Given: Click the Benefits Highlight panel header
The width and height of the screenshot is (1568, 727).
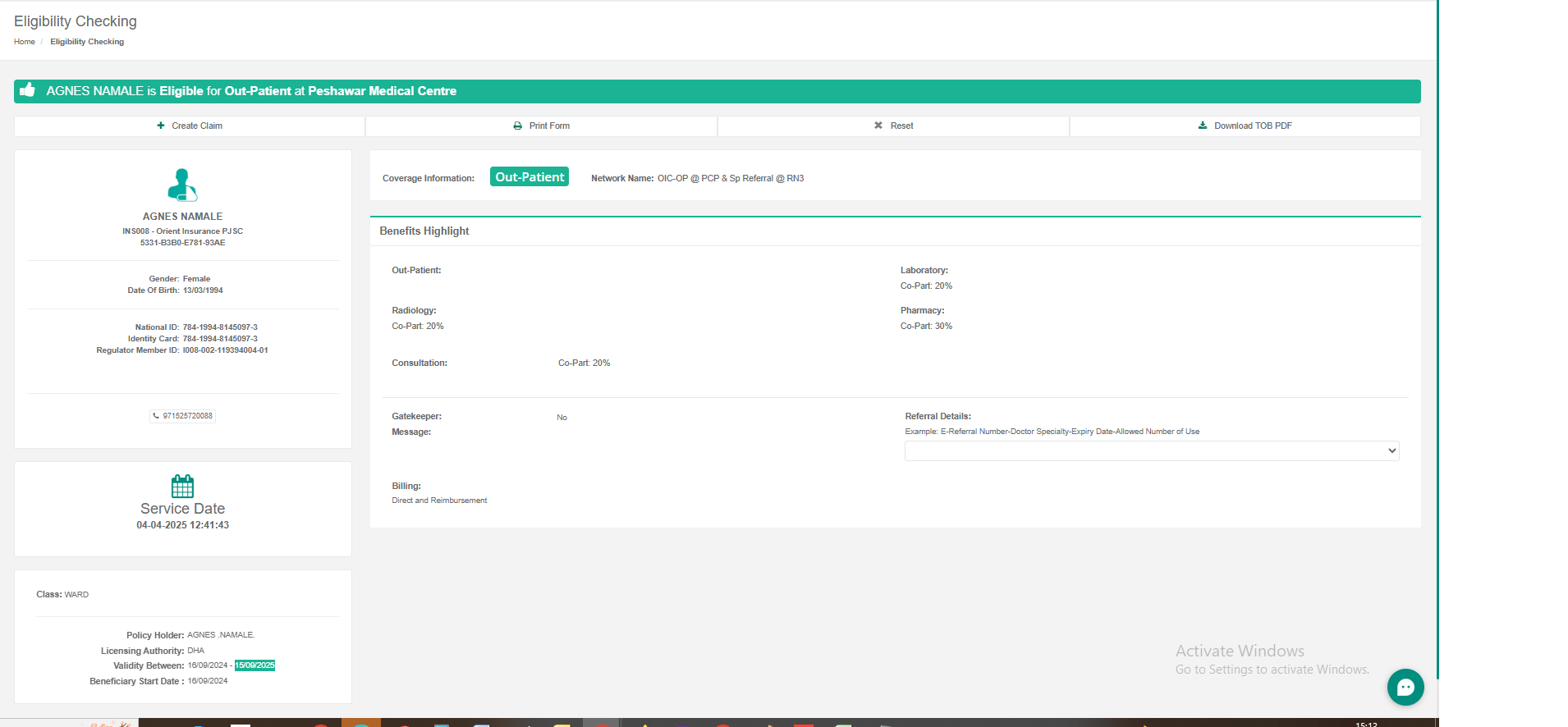Looking at the screenshot, I should tap(424, 231).
